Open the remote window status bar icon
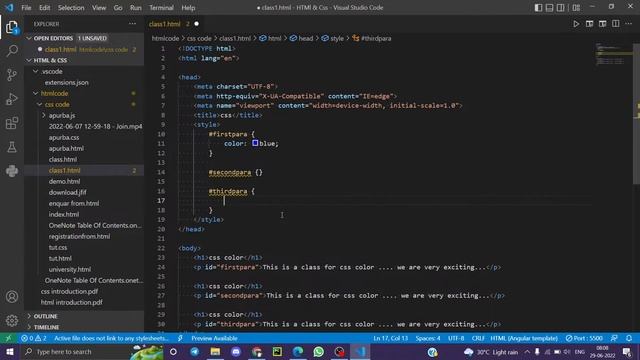This screenshot has height=360, width=640. coord(8,338)
